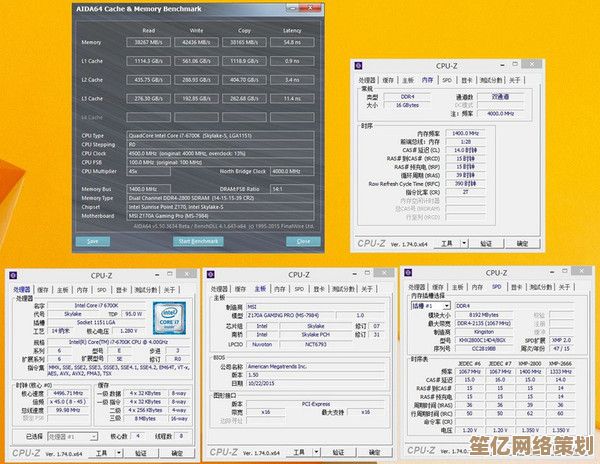Expand the 插槽 #1 slot selector dropdown

coord(445,307)
